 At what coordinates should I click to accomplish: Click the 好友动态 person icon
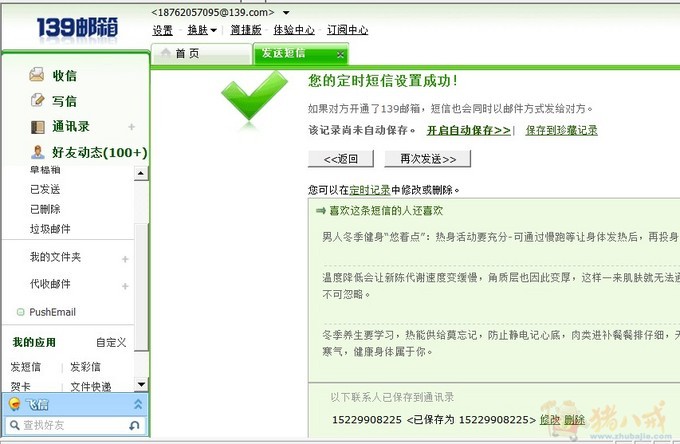[x=38, y=152]
